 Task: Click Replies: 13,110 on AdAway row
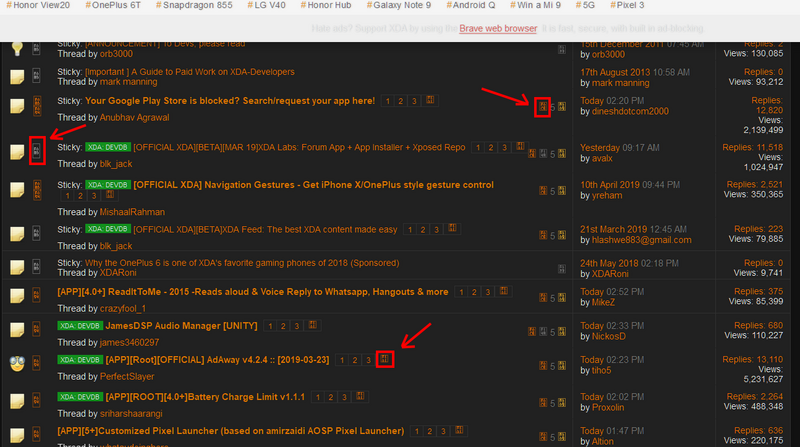pos(753,359)
